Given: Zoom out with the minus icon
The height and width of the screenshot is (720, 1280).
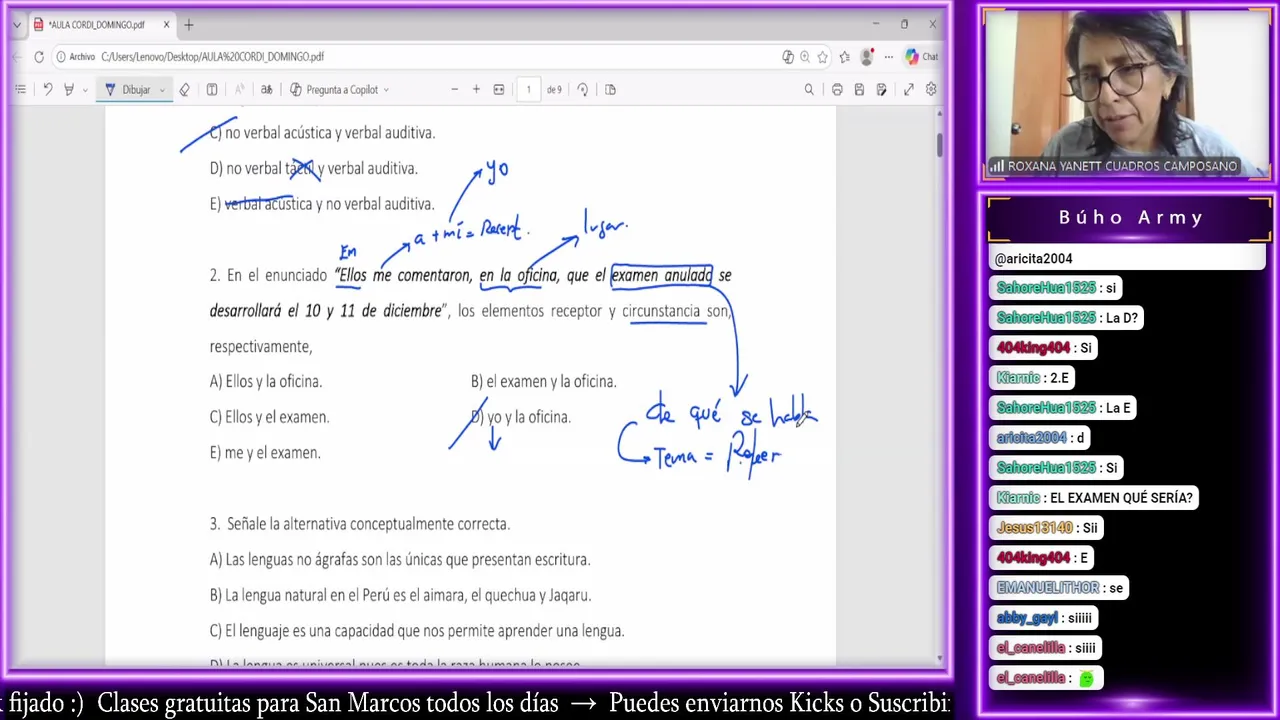Looking at the screenshot, I should coord(454,90).
